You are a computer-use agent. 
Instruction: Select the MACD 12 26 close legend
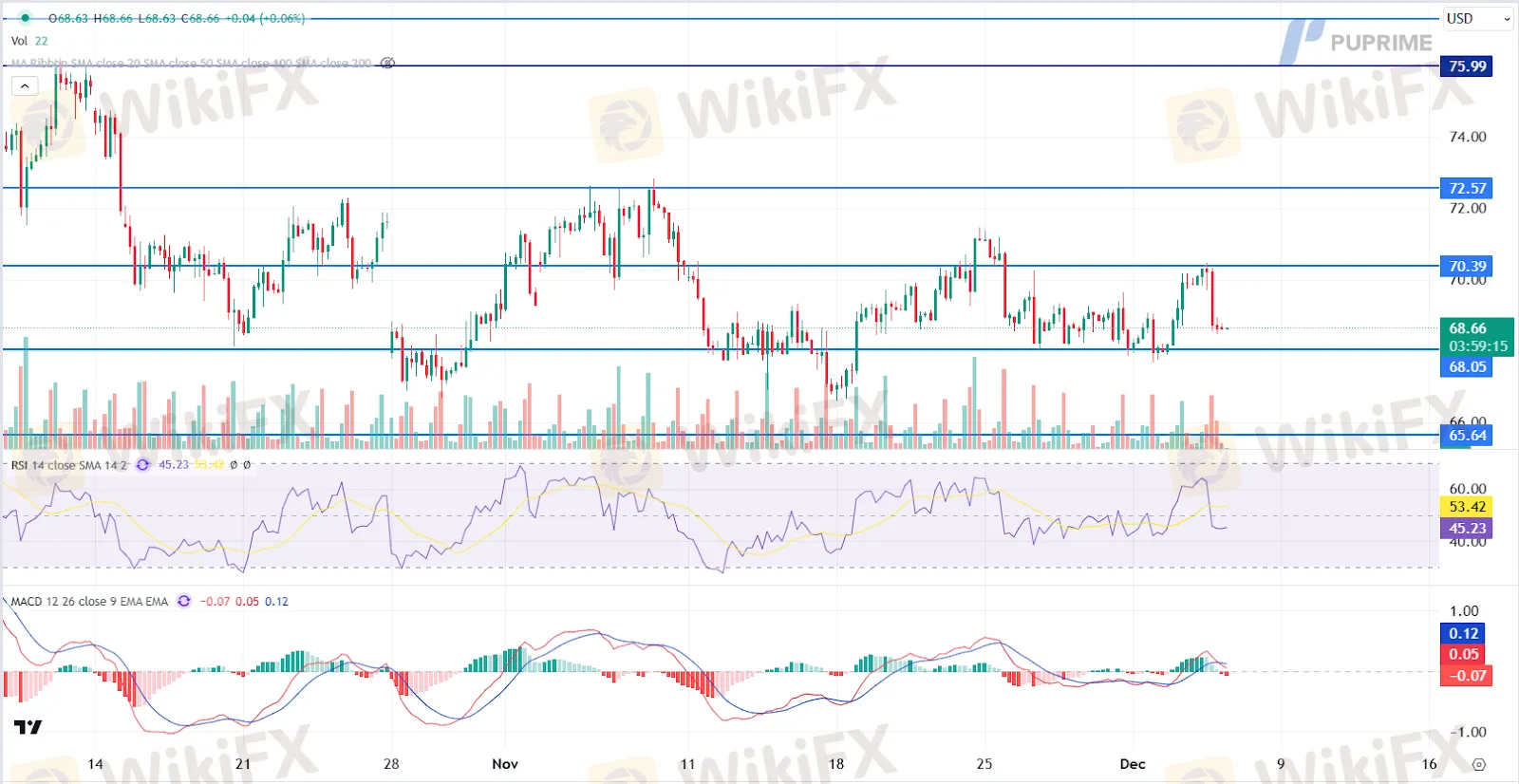click(x=89, y=602)
